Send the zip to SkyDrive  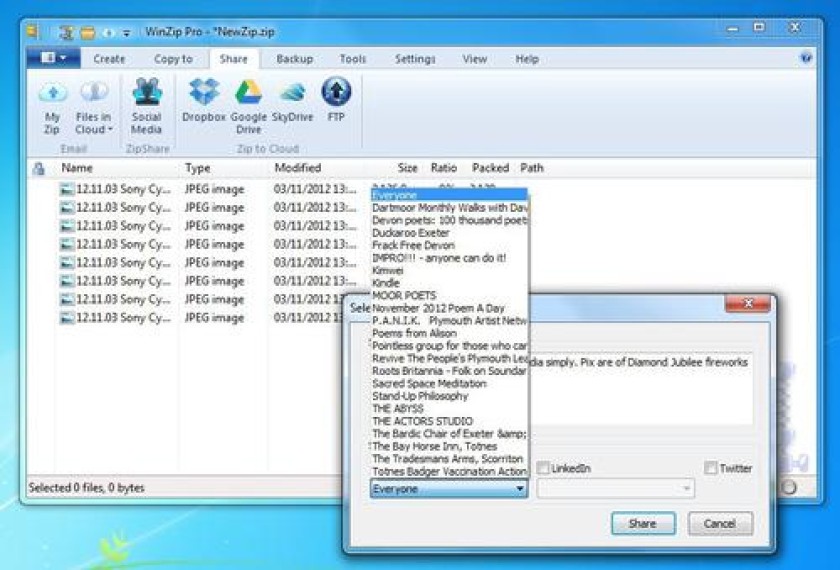coord(292,100)
